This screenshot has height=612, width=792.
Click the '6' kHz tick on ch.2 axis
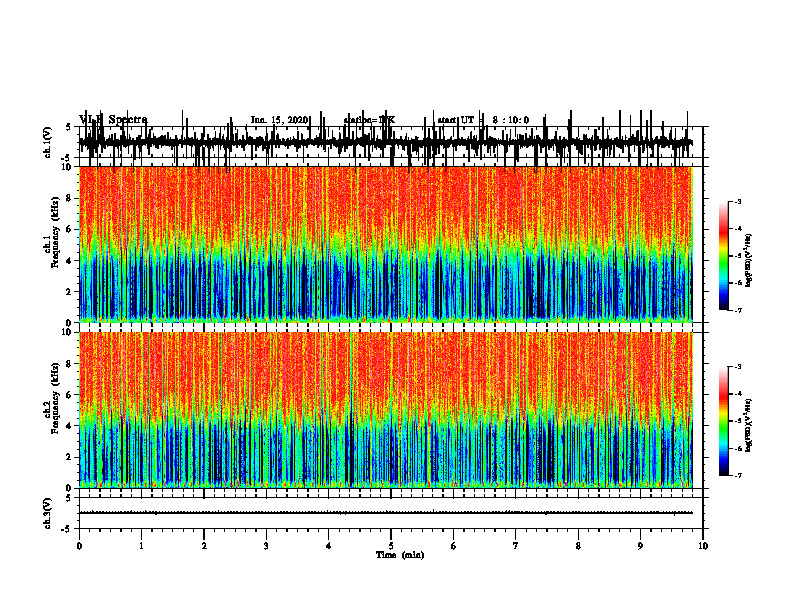(70, 395)
